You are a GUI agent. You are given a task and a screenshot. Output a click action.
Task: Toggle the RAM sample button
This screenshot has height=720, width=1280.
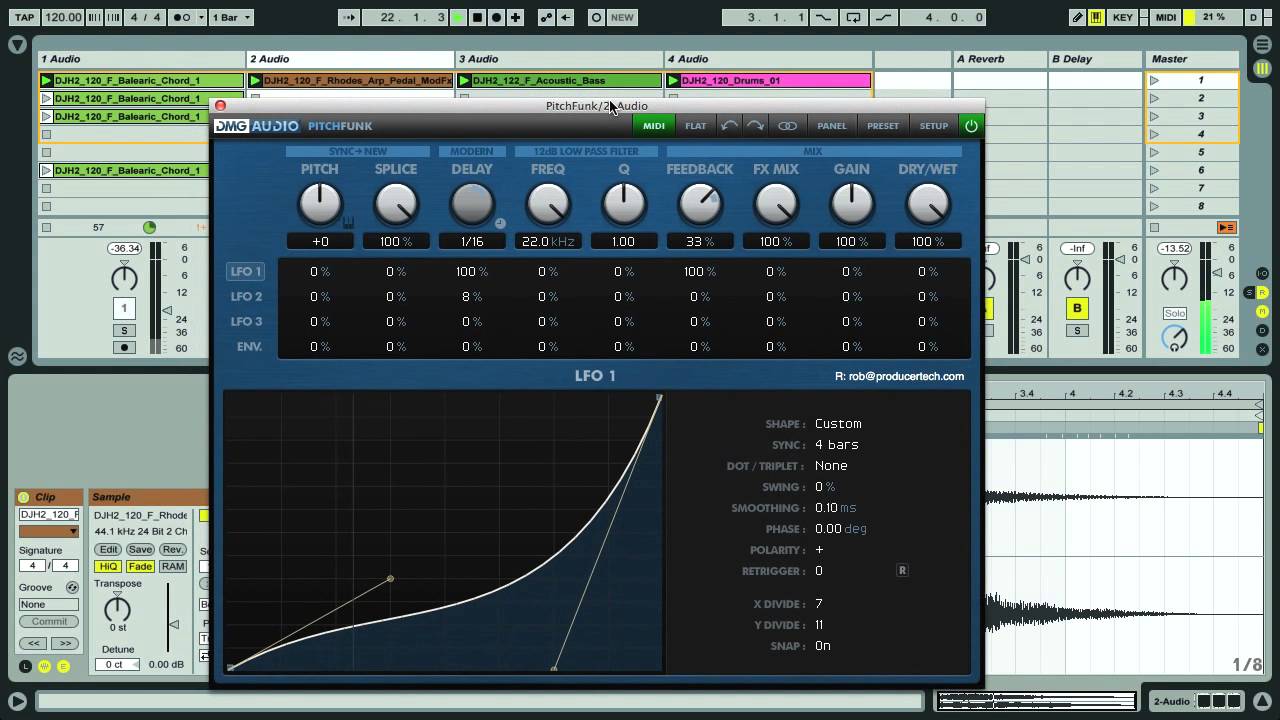pos(173,566)
